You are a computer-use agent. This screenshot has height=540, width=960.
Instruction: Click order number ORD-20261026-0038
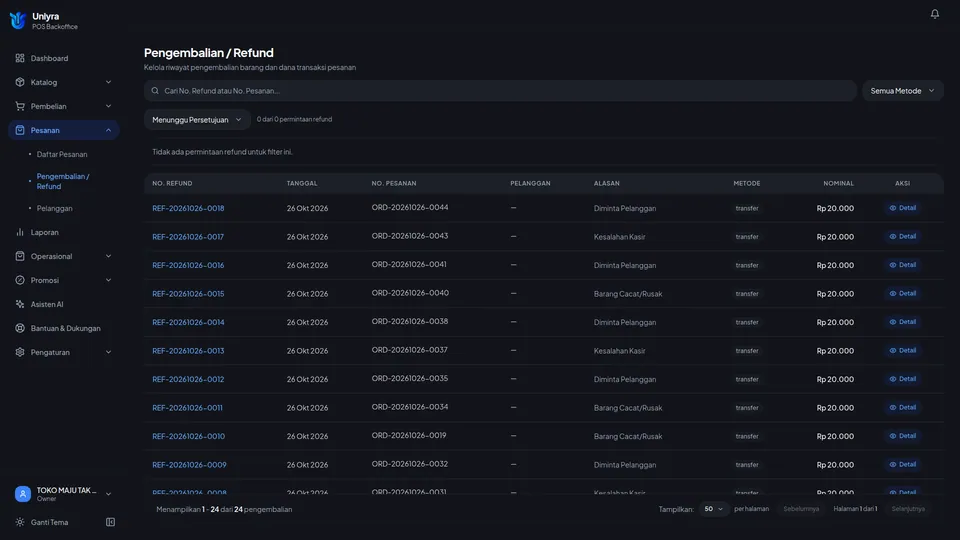click(x=410, y=321)
